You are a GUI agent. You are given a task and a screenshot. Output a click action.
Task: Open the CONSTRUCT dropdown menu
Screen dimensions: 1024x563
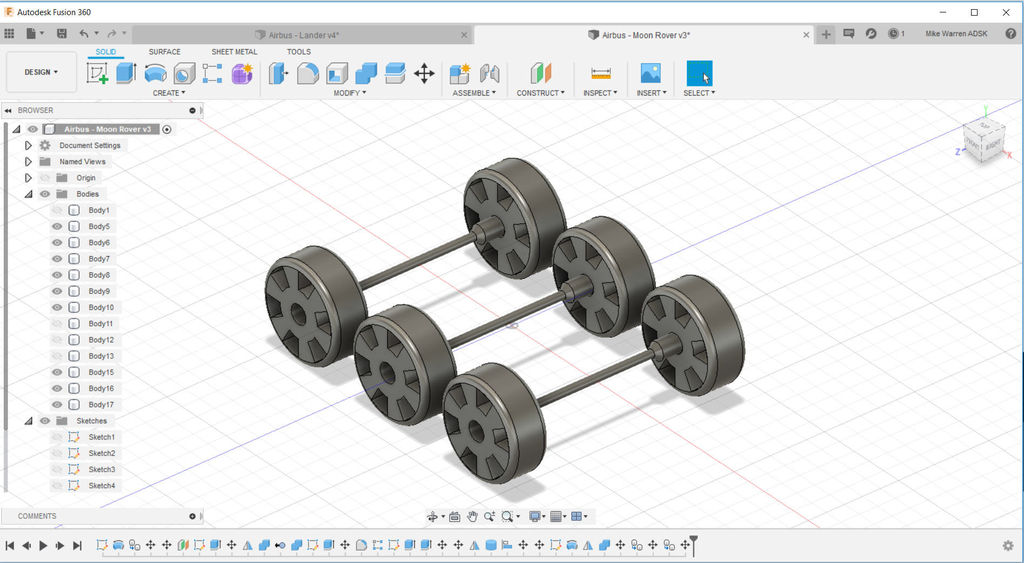click(541, 93)
